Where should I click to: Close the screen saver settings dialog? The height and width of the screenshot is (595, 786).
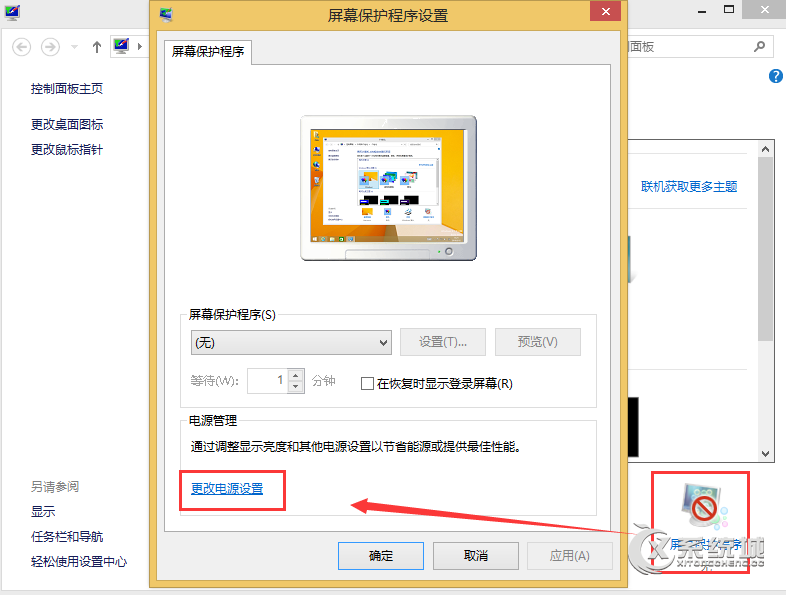coord(606,12)
